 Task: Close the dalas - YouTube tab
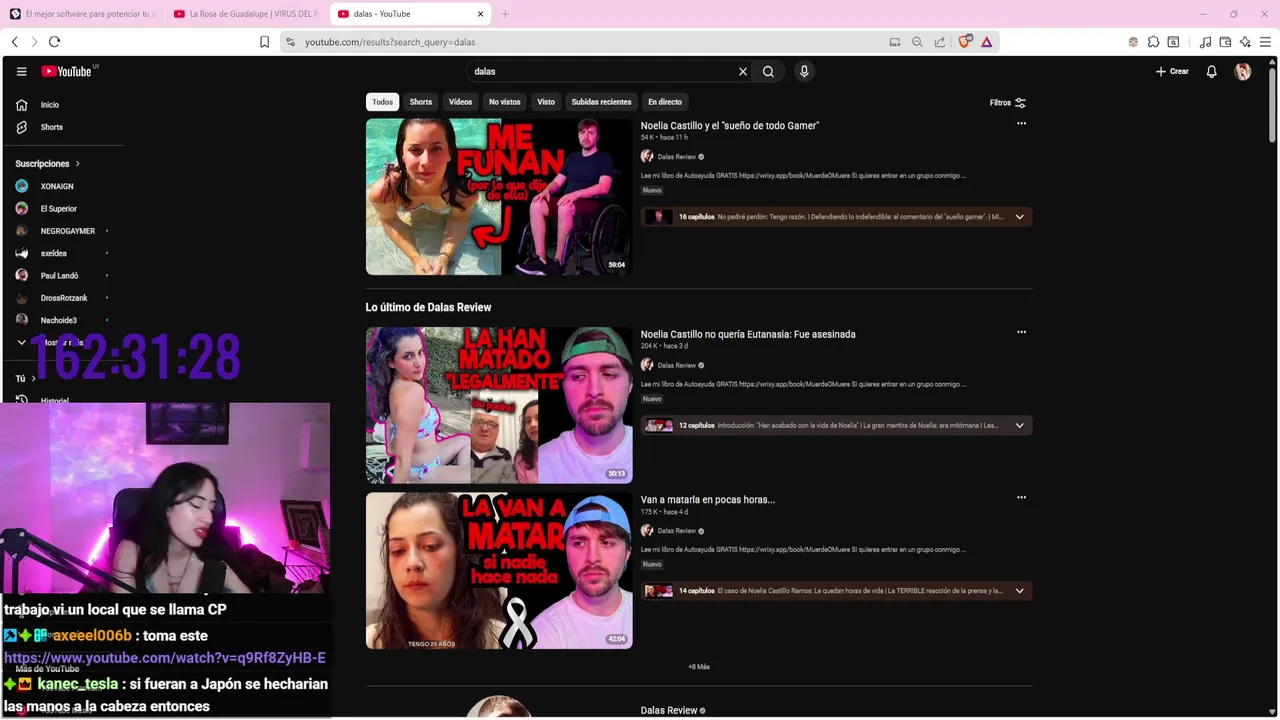481,14
